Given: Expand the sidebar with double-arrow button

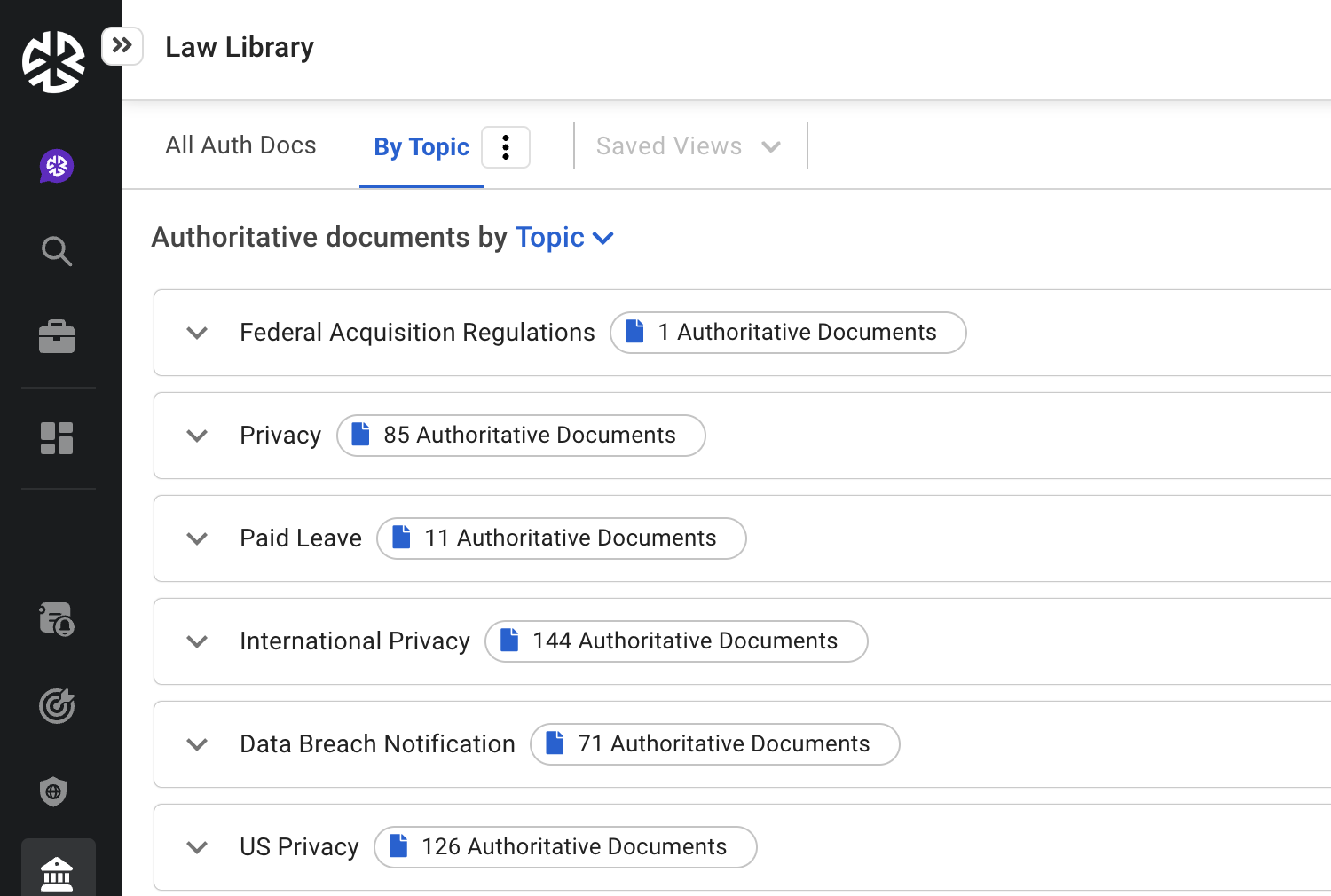Looking at the screenshot, I should 122,45.
